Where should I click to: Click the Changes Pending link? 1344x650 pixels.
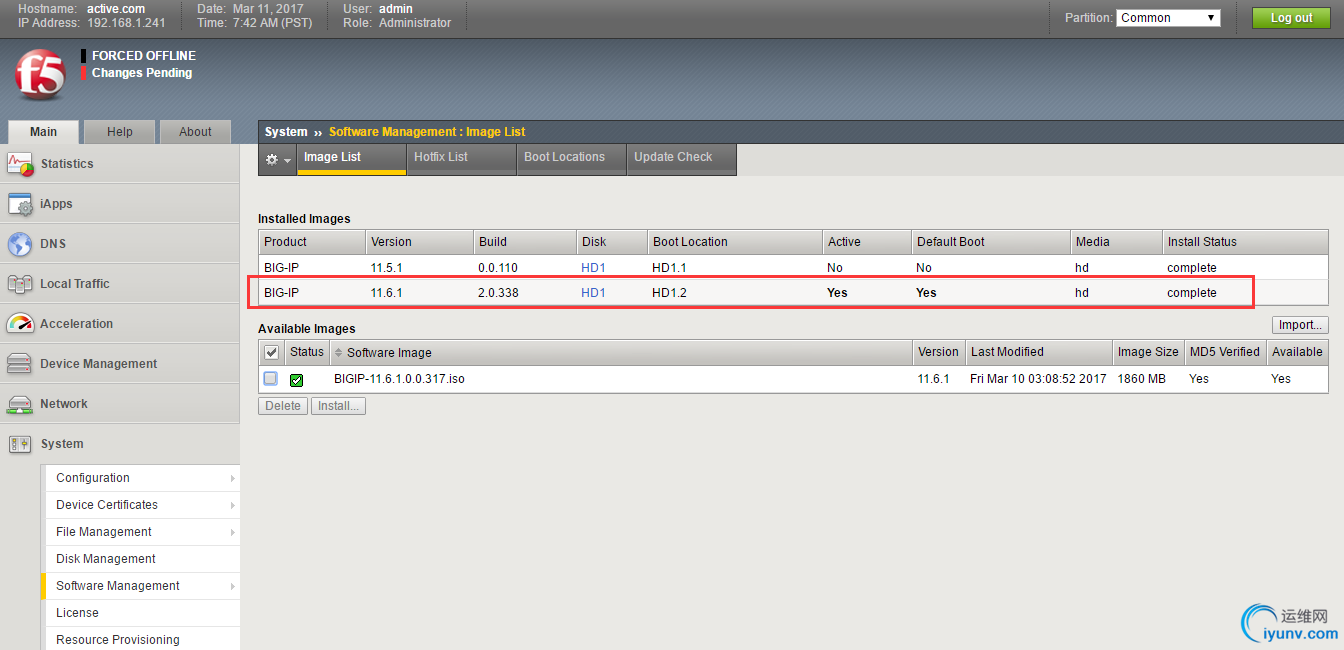coord(142,73)
